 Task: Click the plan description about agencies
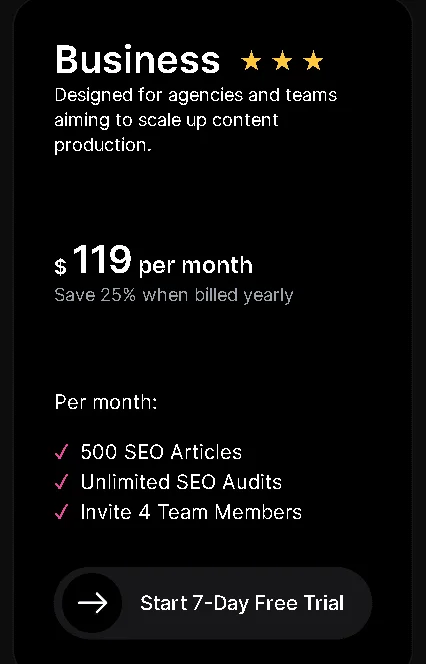click(196, 120)
